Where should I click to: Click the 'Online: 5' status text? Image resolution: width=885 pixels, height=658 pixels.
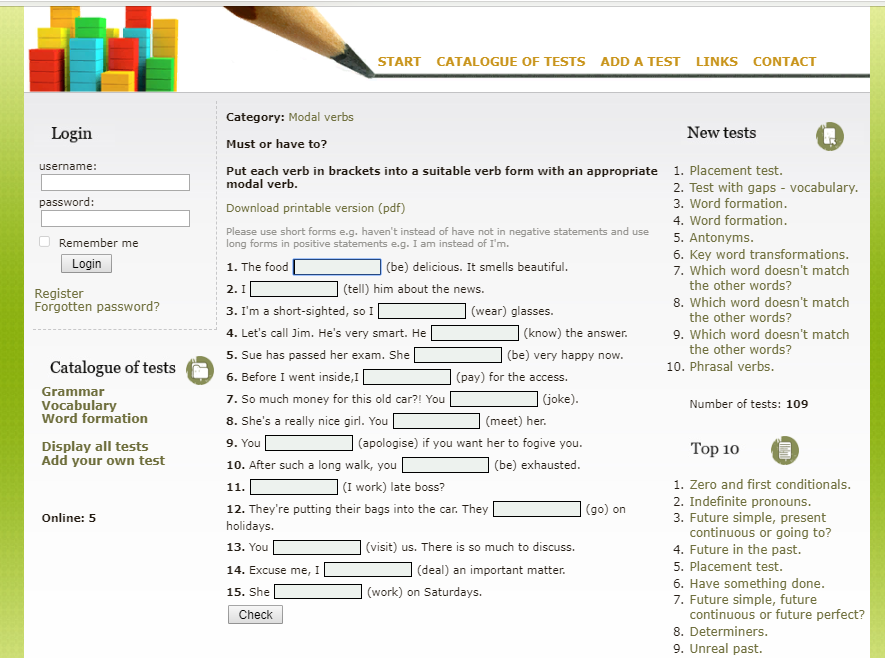(69, 518)
